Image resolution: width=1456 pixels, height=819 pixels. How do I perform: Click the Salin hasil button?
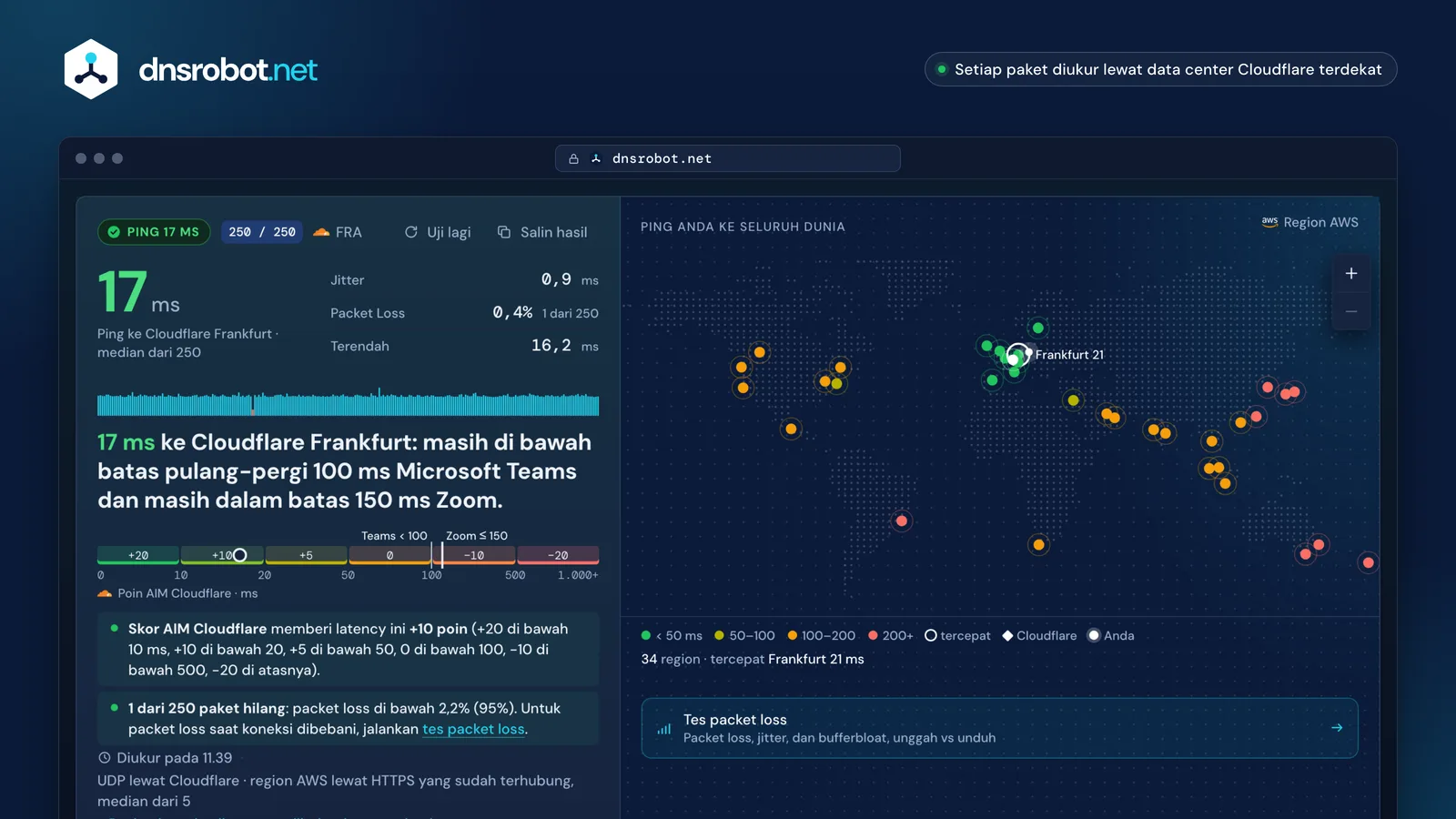click(x=542, y=232)
